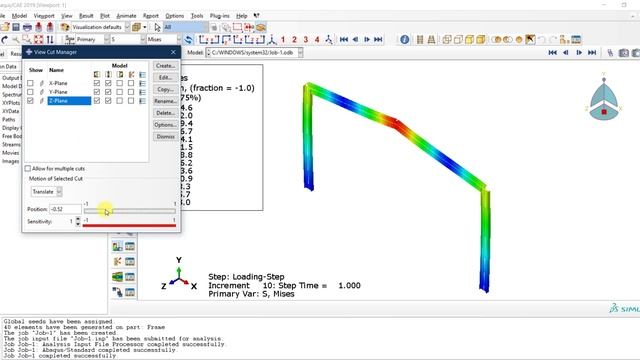Open the Plug-ins menu

pos(220,16)
